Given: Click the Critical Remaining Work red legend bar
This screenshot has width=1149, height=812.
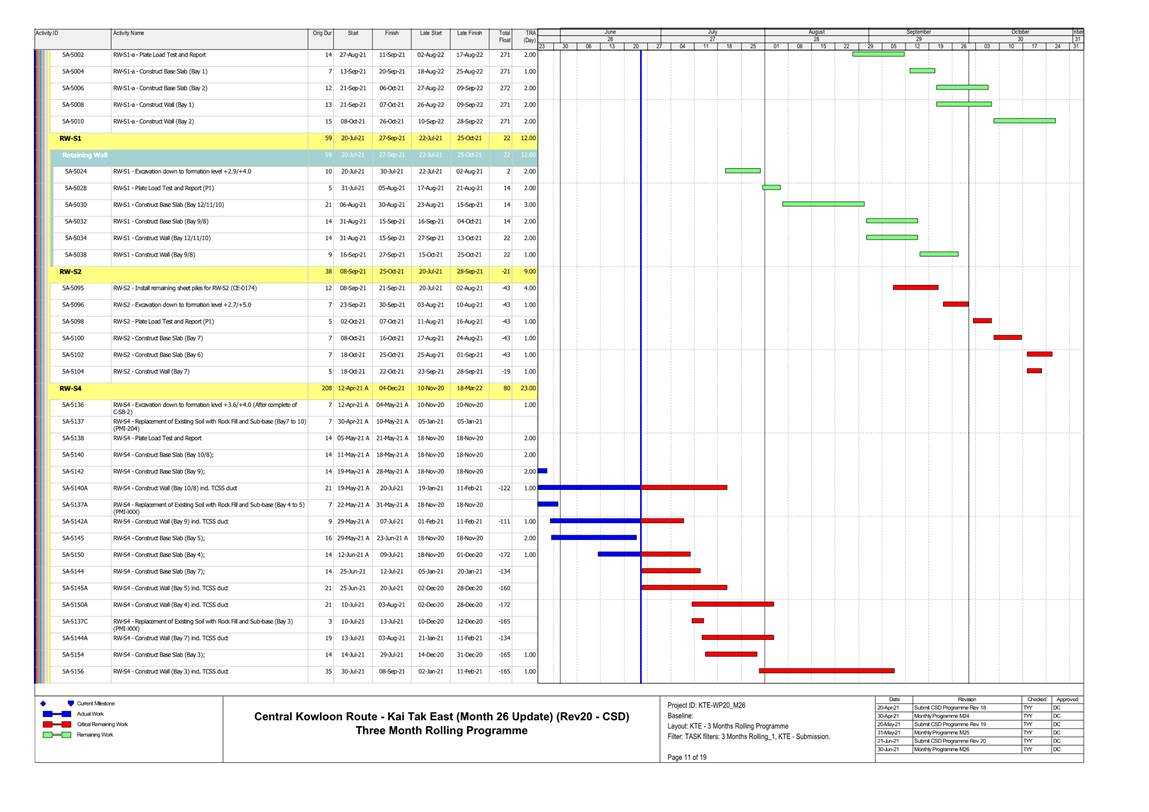Looking at the screenshot, I should (54, 724).
